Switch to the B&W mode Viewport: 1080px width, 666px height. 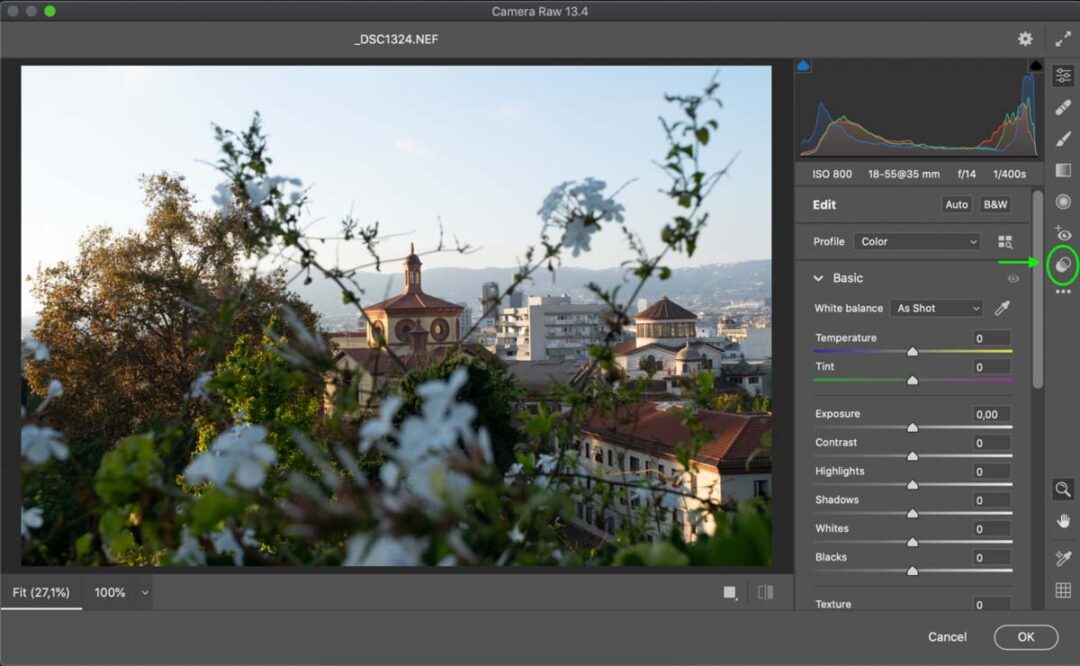tap(994, 204)
